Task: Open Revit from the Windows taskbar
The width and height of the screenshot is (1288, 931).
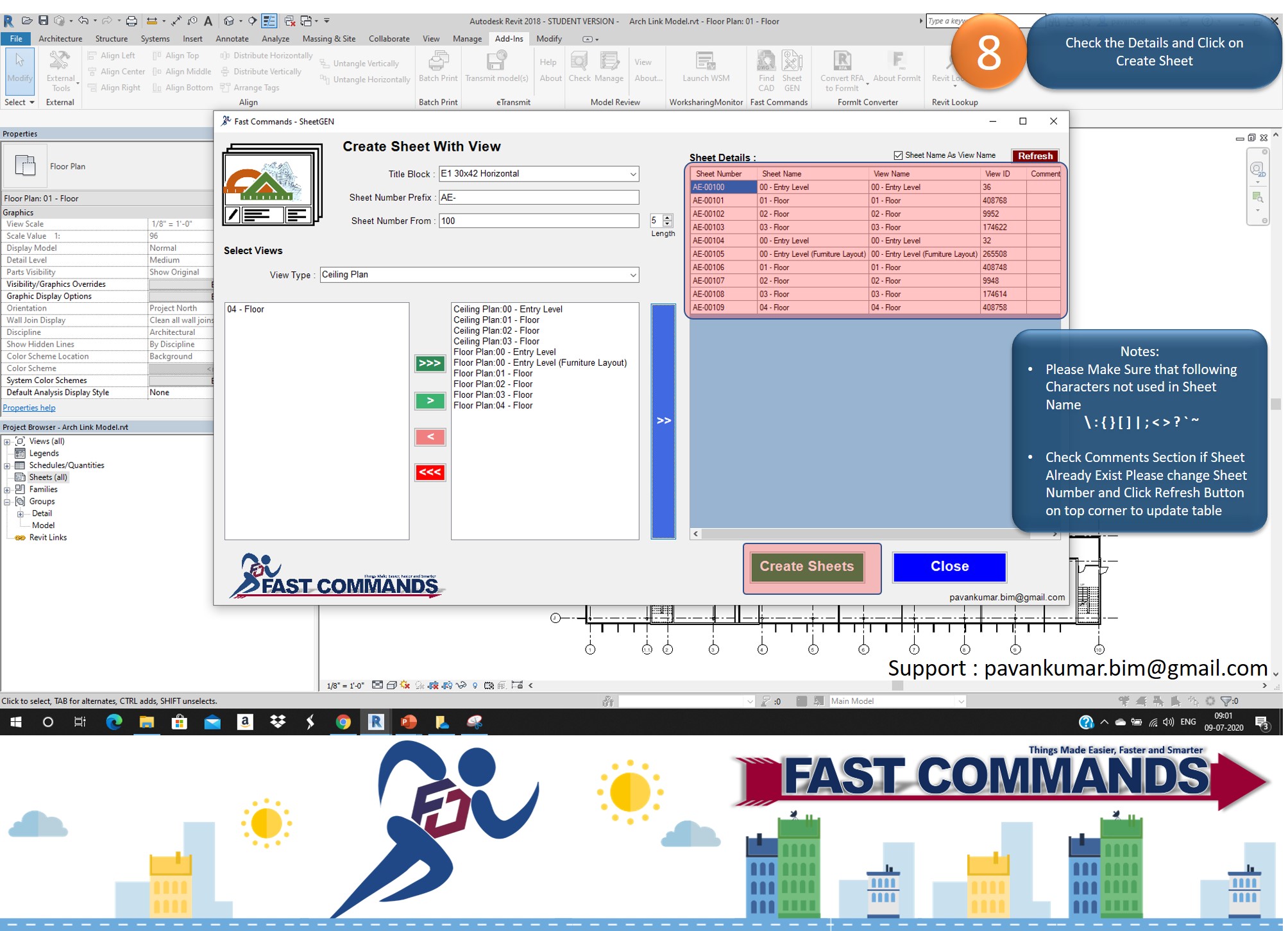Action: point(376,722)
